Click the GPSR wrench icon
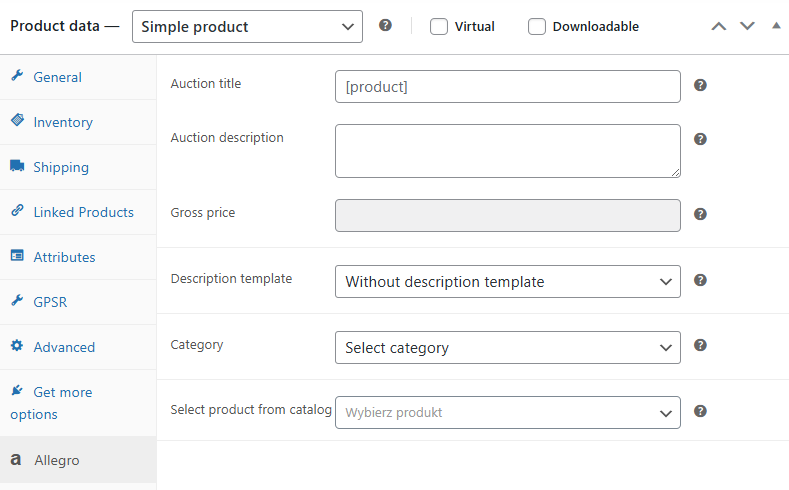This screenshot has height=490, width=789. click(x=17, y=300)
